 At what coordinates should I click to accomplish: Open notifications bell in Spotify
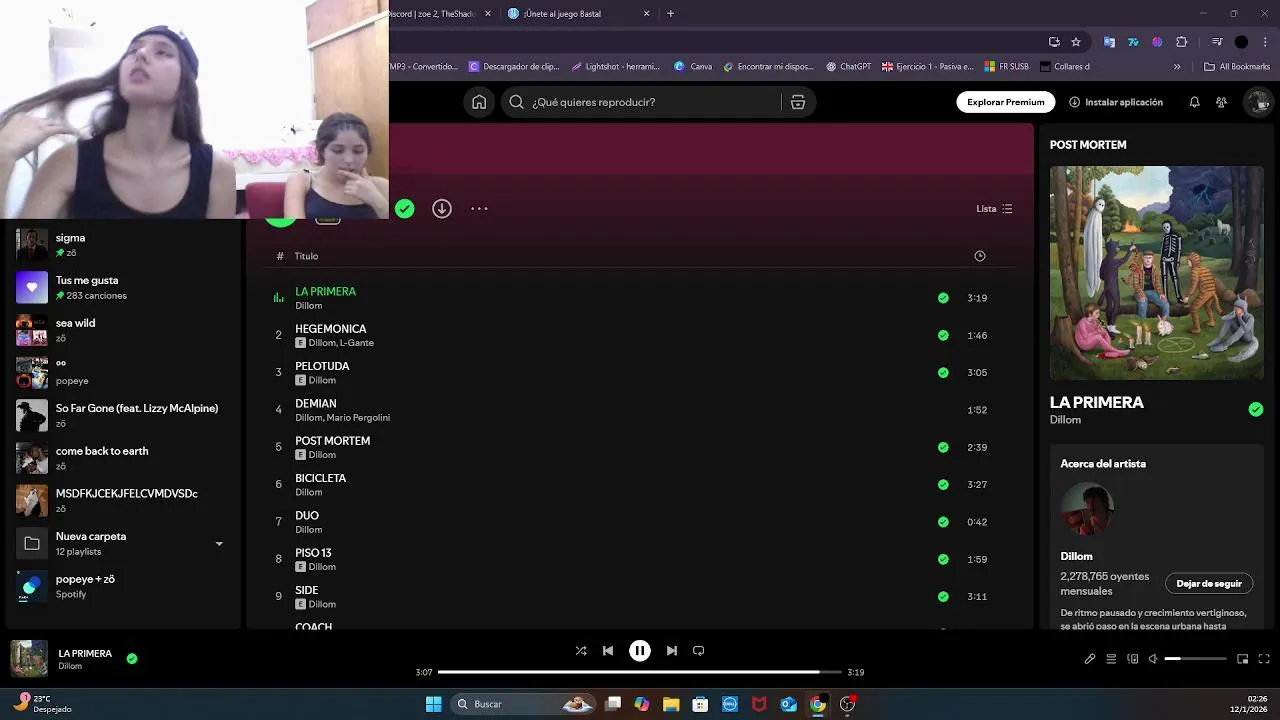pos(1194,102)
